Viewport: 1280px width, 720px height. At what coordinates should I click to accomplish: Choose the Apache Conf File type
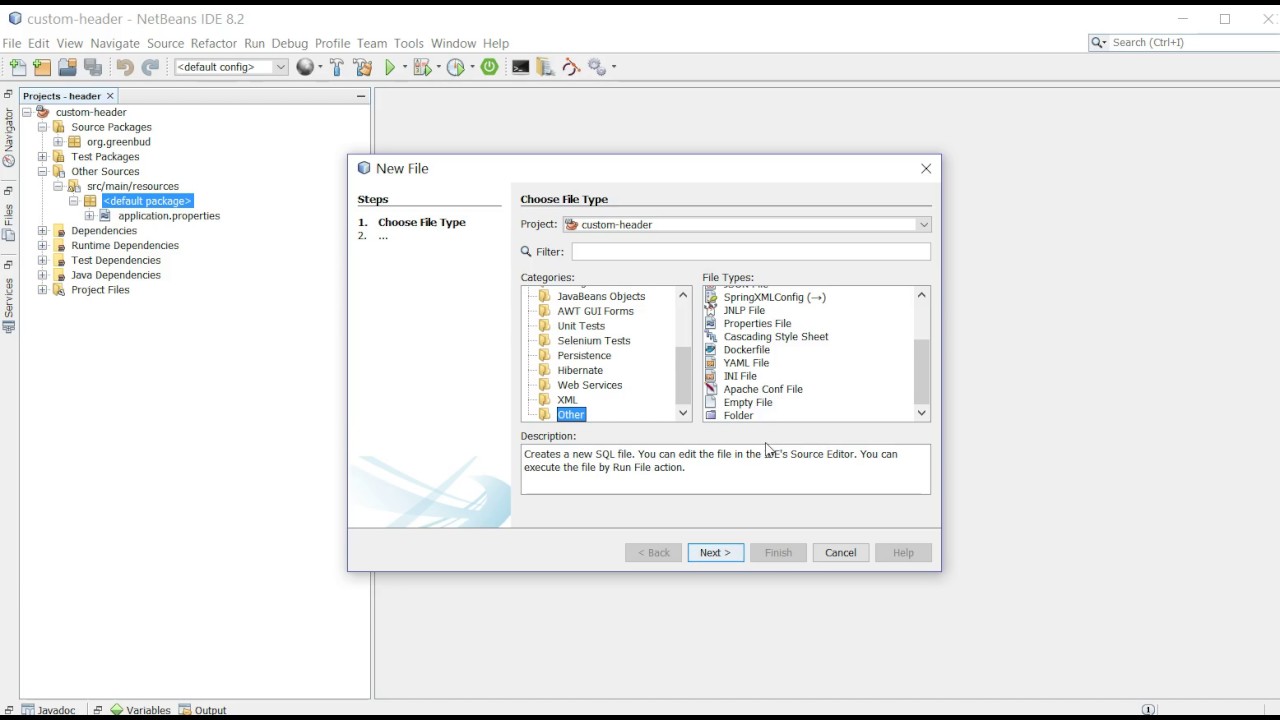762,389
